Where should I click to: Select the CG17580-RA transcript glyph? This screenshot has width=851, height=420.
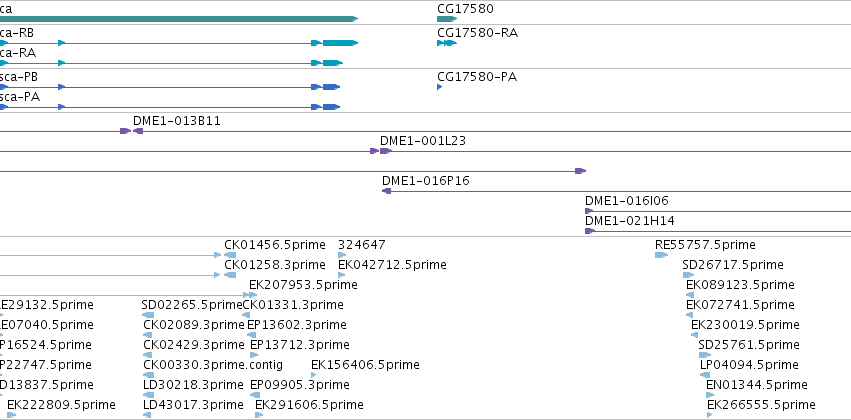(x=447, y=43)
